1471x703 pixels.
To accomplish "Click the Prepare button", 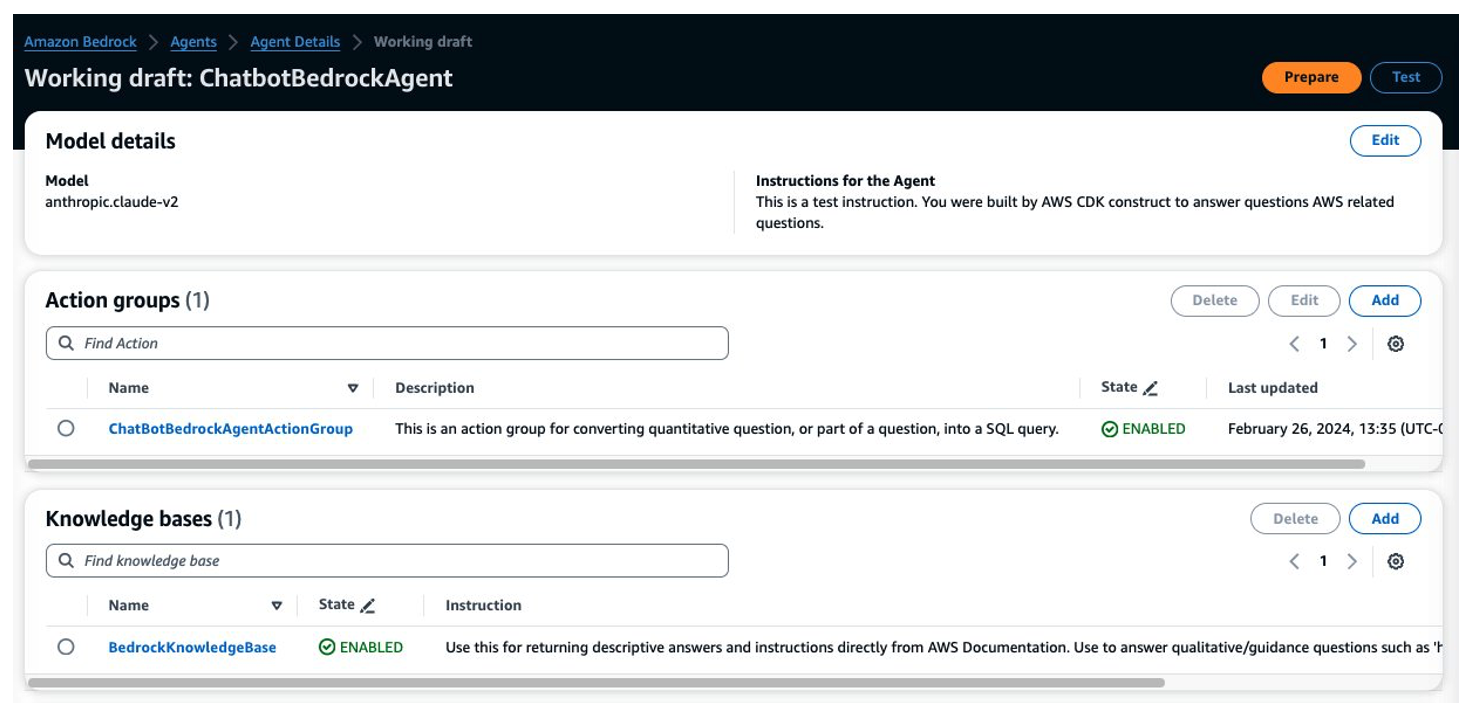I will pyautogui.click(x=1311, y=77).
